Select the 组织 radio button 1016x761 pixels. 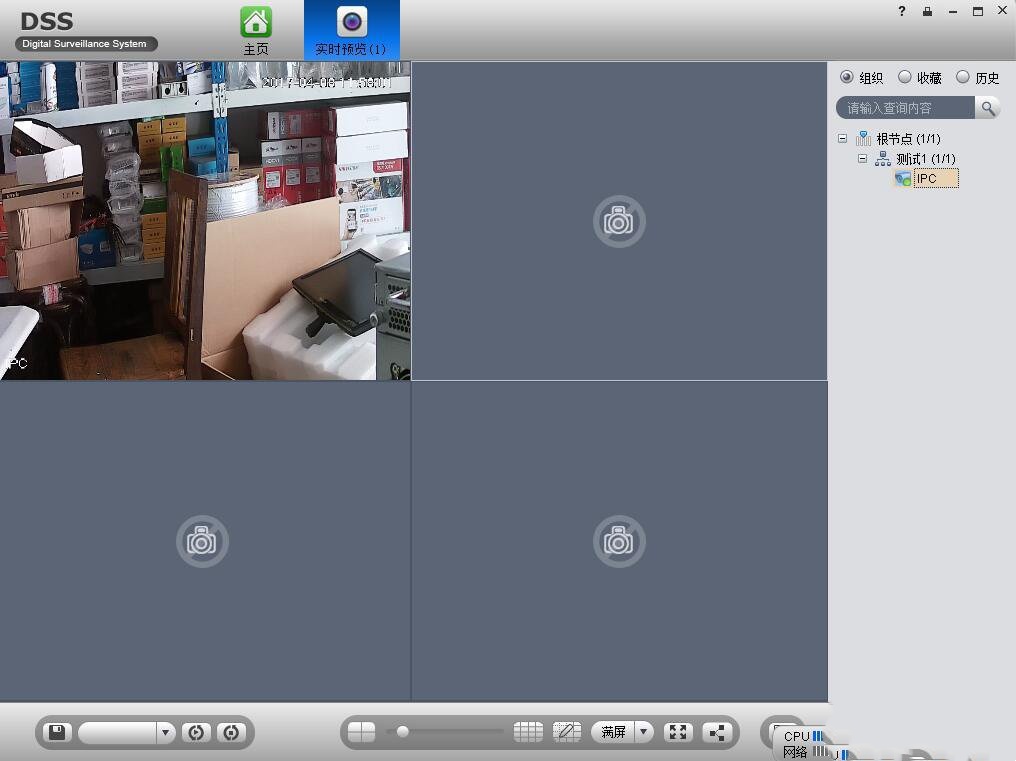click(x=847, y=77)
